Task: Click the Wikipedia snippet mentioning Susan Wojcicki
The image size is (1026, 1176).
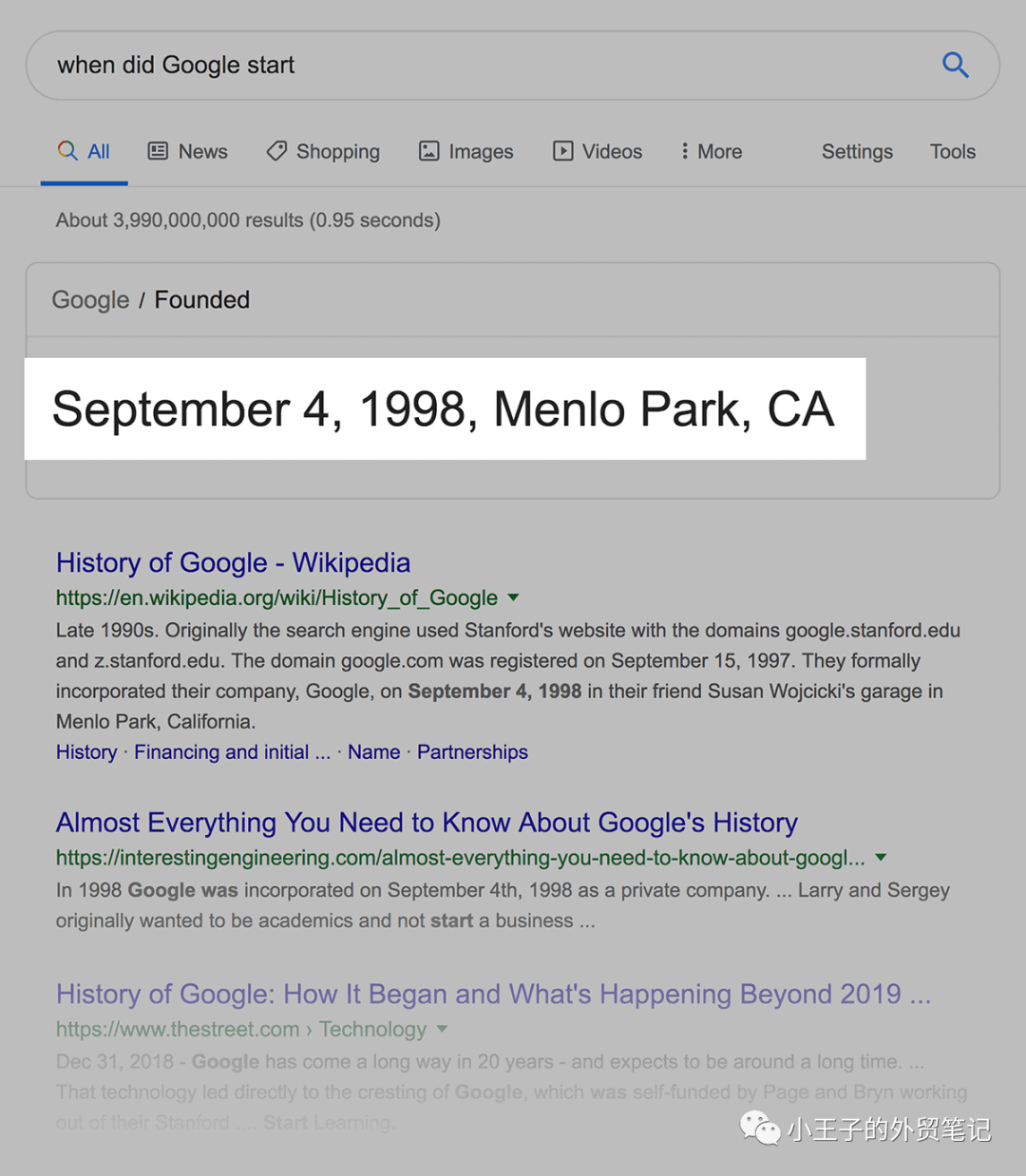Action: (x=508, y=676)
